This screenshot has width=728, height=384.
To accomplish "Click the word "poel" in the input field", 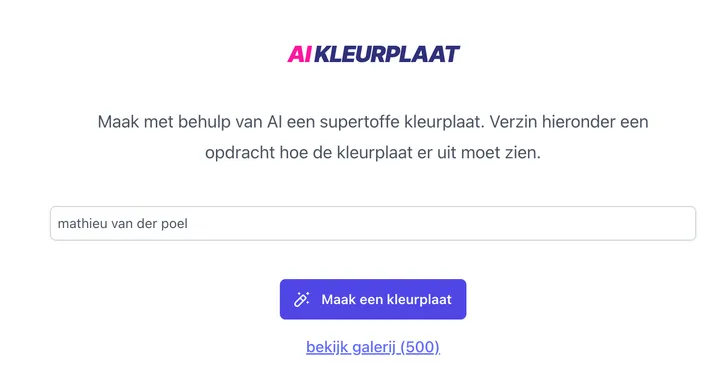I will (x=175, y=224).
